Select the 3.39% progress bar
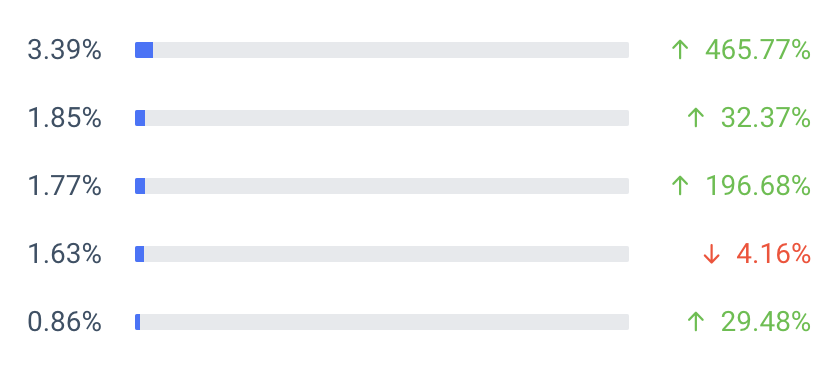Screen dimensions: 836x368 [382, 50]
